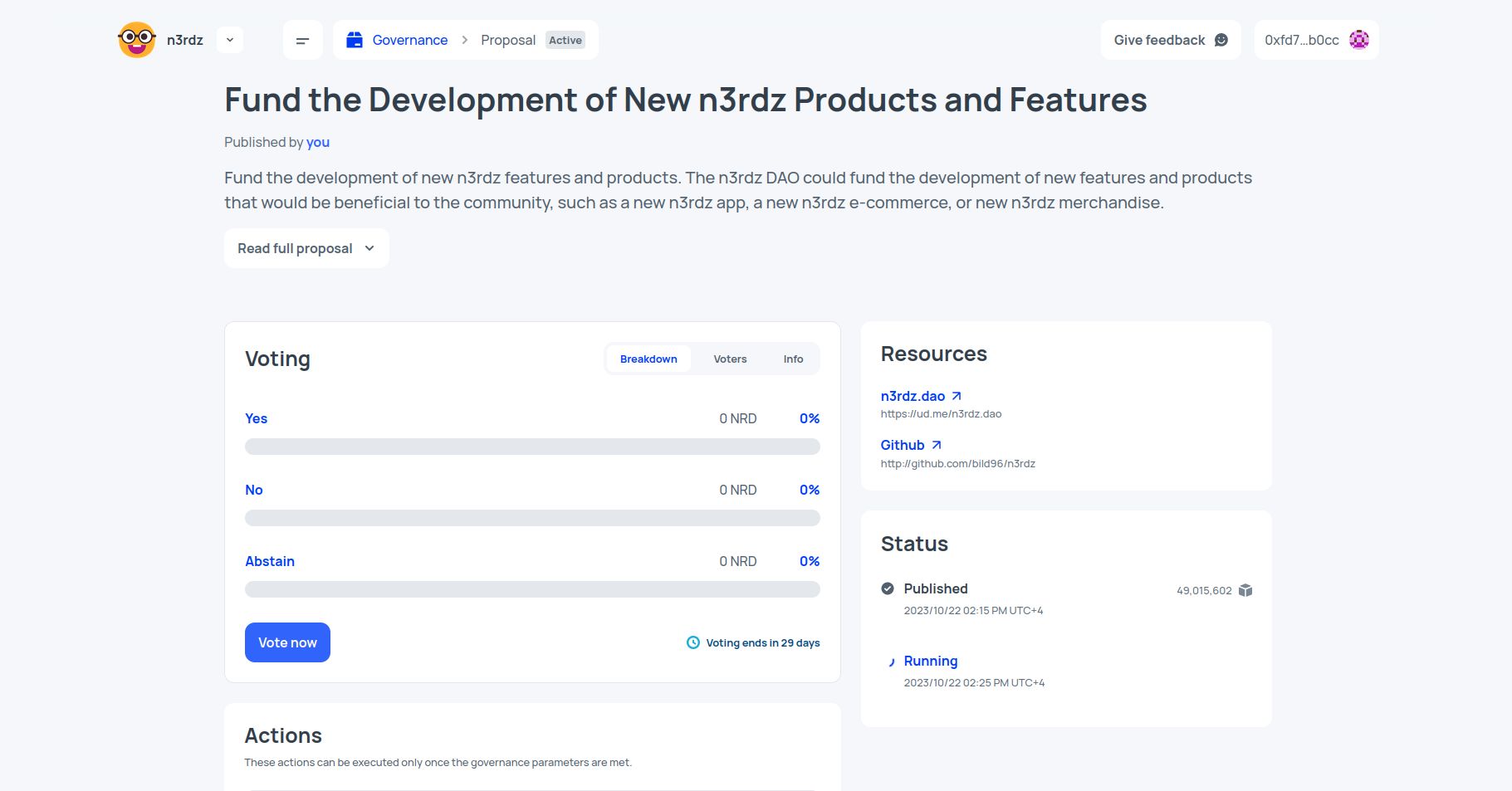Open the navigation menu hamburger button
Screen dimensions: 1512x791
click(303, 40)
